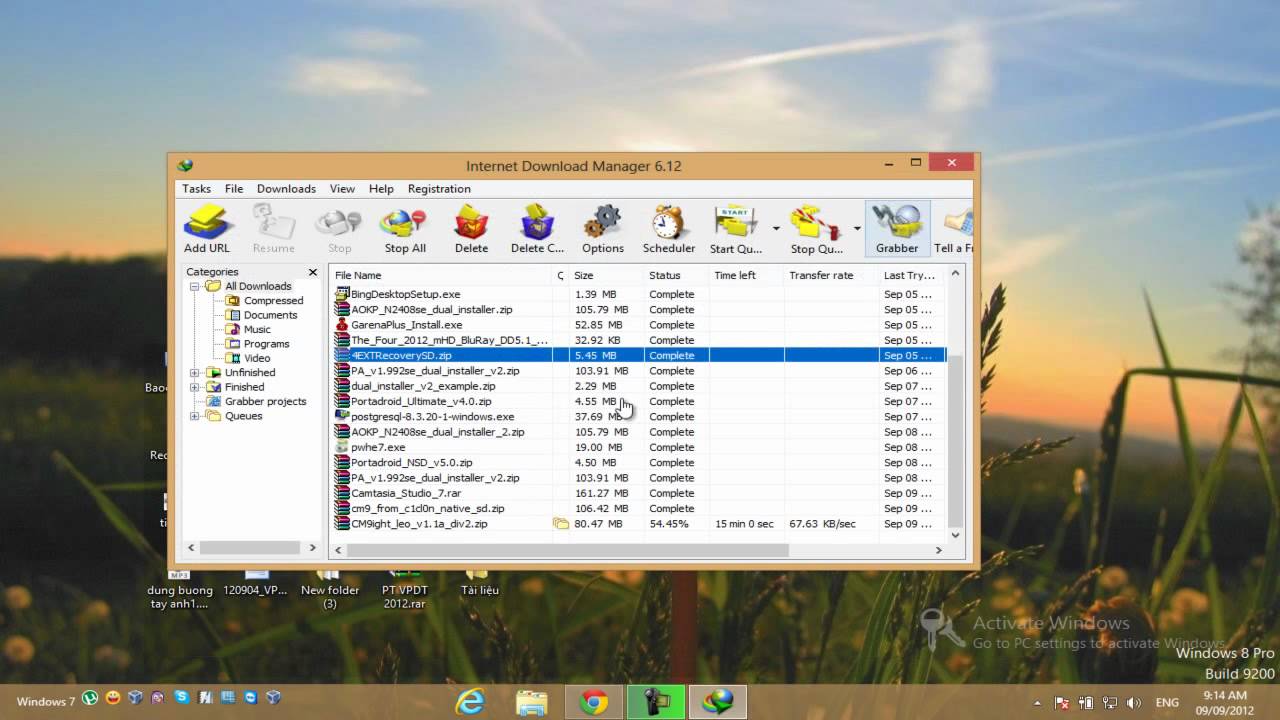Click the download list vertical scrollbar thumb
Viewport: 1280px width, 720px height.
pyautogui.click(x=955, y=440)
